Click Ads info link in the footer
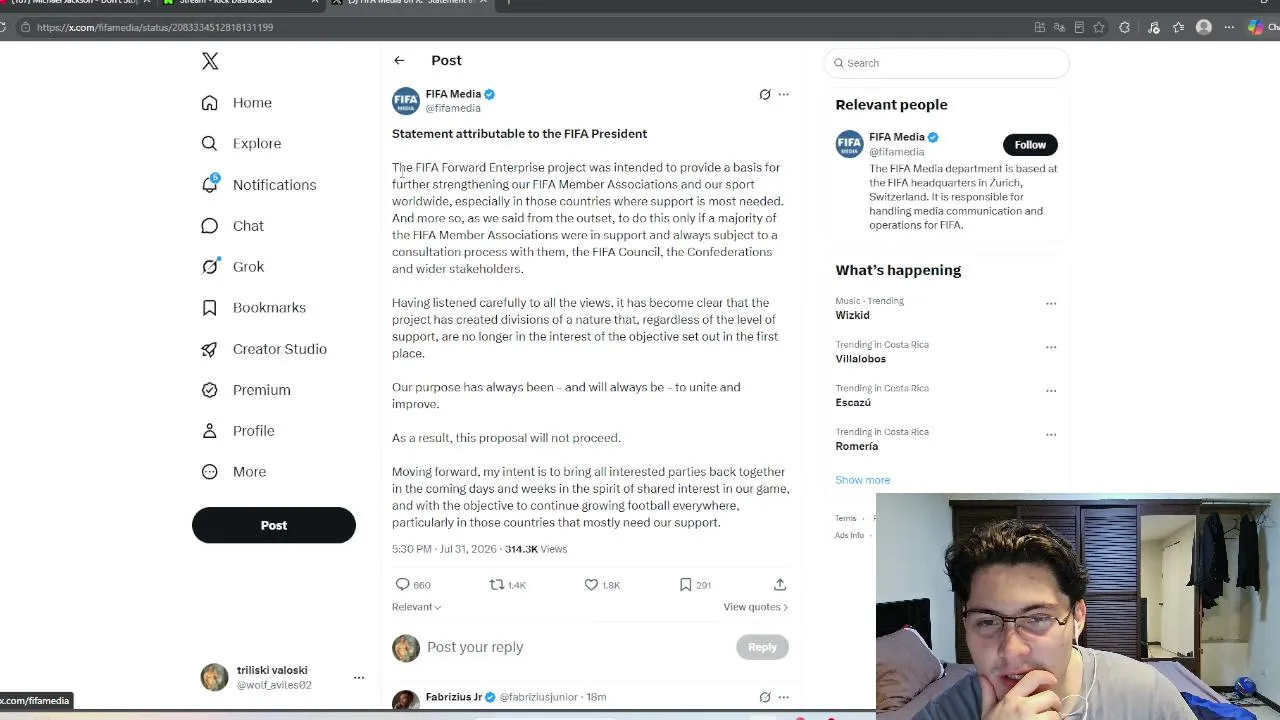The image size is (1280, 720). coord(849,535)
